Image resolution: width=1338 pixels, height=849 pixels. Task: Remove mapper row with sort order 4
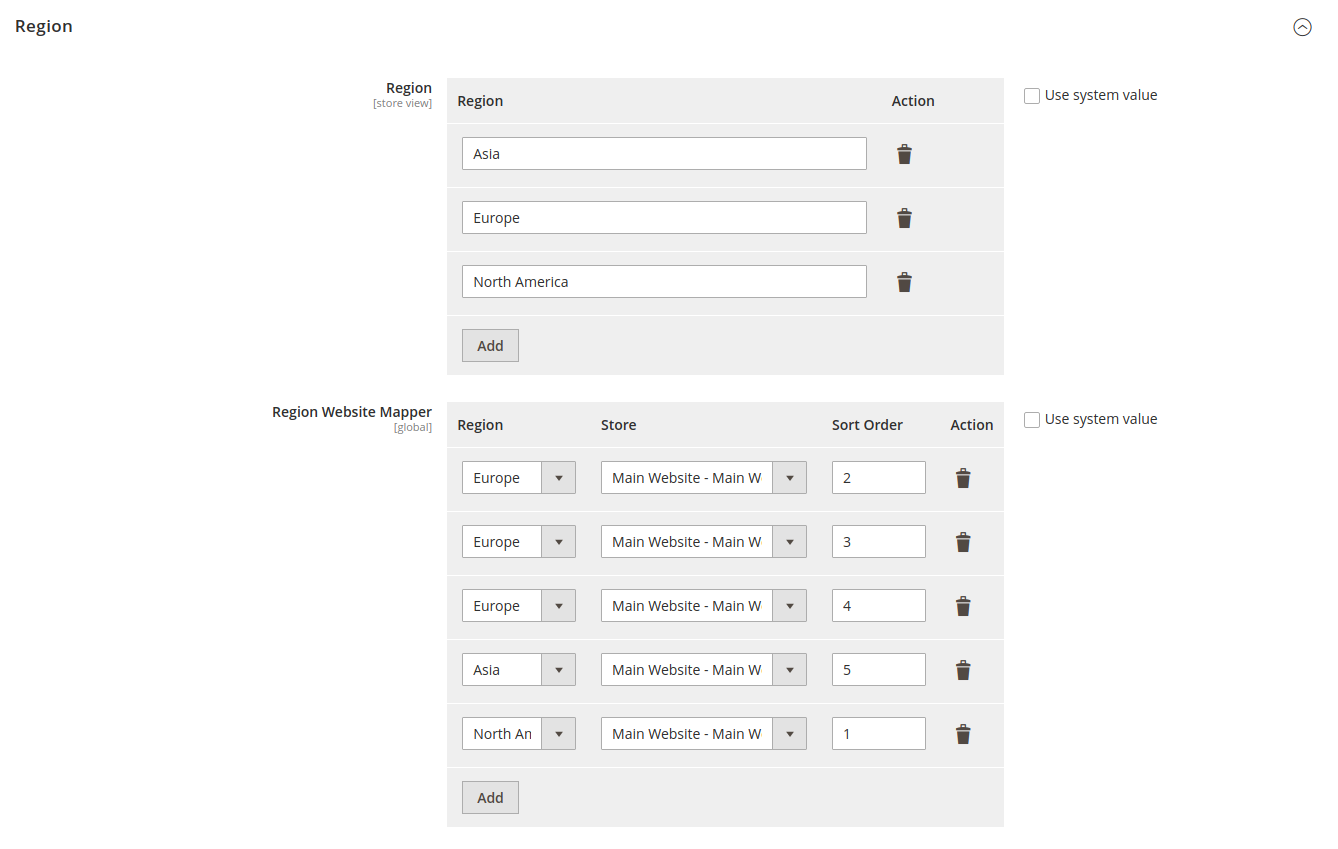tap(963, 606)
